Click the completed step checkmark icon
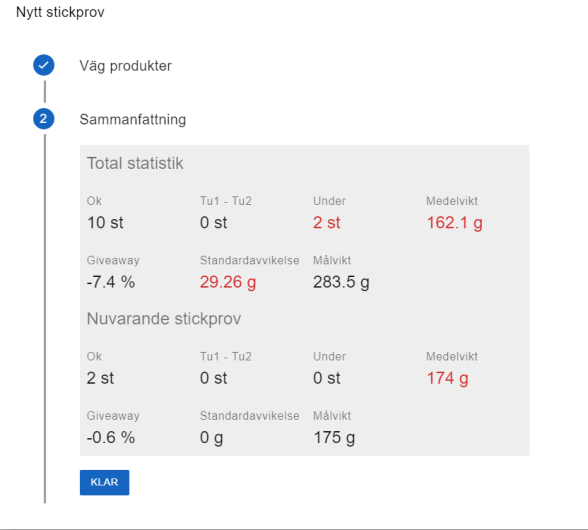Screen dimensions: 588x530 44,65
